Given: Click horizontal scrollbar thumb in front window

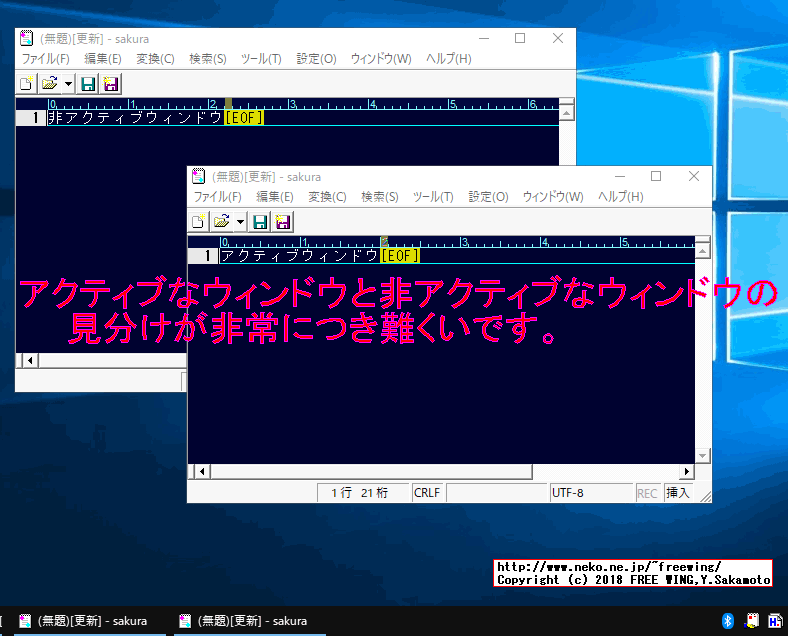Looking at the screenshot, I should coord(371,471).
